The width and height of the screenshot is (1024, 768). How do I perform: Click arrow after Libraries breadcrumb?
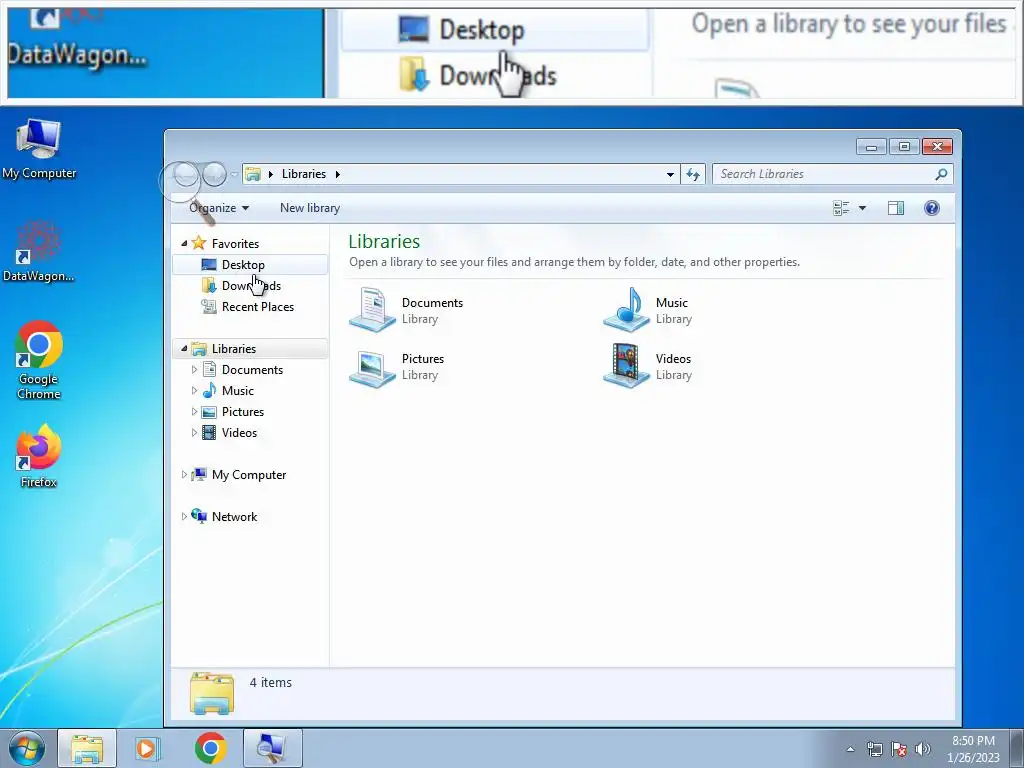click(x=338, y=174)
